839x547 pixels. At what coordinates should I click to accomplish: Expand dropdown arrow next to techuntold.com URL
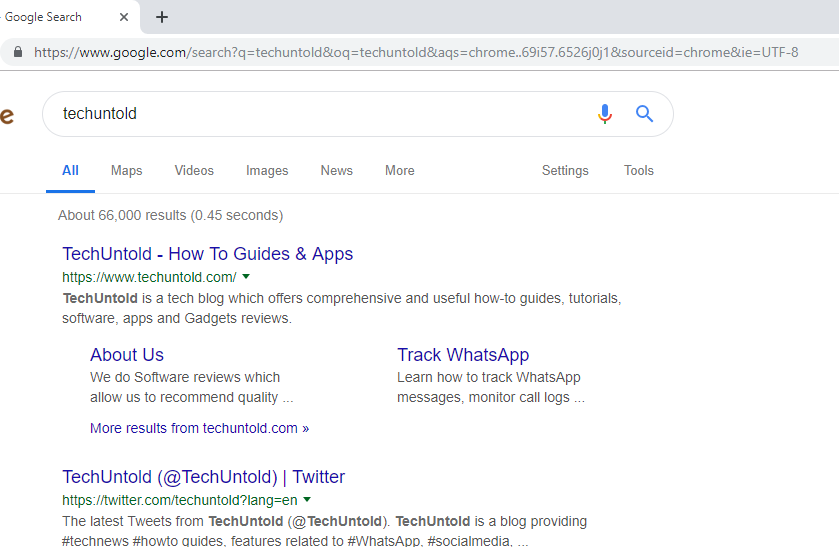pyautogui.click(x=246, y=277)
